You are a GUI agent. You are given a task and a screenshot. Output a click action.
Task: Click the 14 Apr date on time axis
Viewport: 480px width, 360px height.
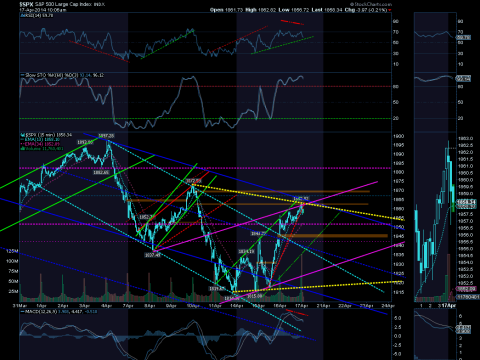pos(237,305)
